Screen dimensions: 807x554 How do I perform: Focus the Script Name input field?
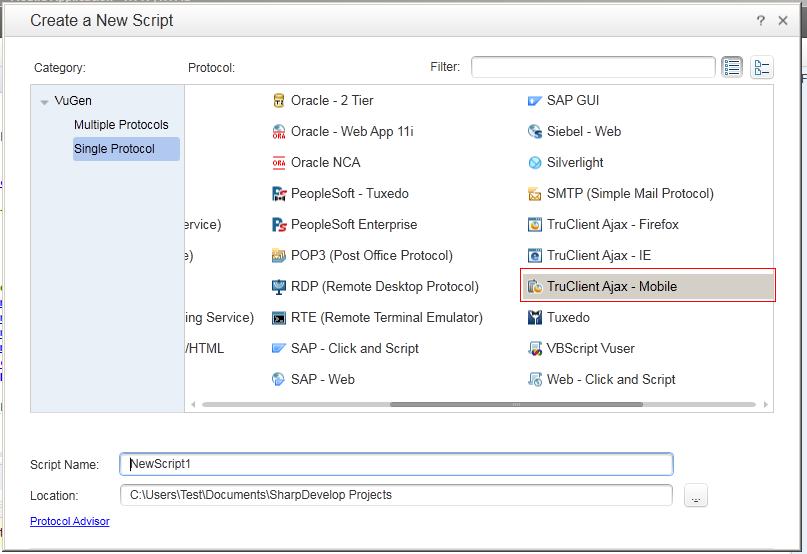396,464
